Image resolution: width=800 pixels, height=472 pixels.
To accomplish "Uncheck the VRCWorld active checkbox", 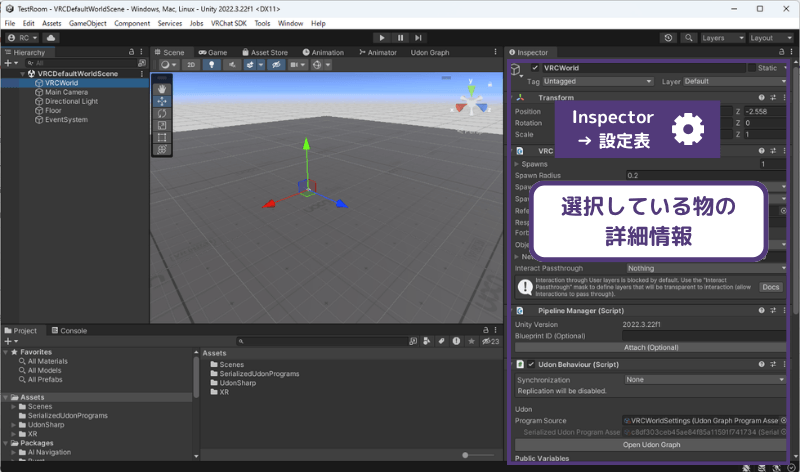I will coord(535,68).
